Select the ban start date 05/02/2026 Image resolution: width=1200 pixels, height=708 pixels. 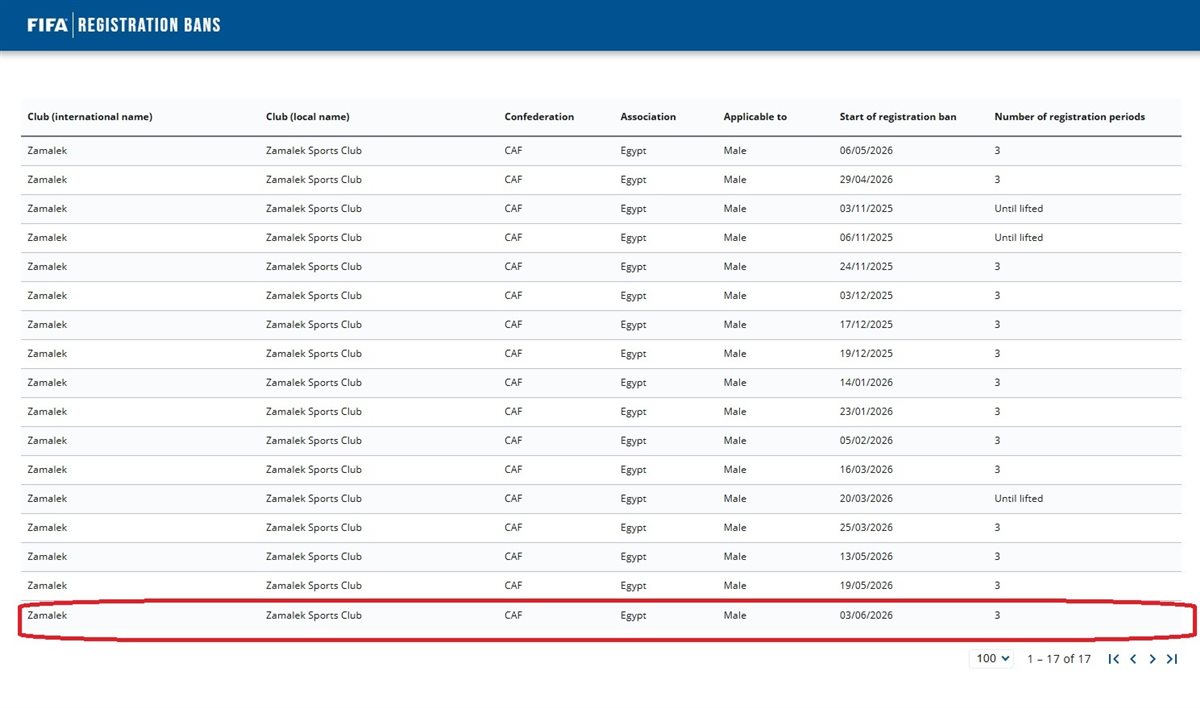coord(866,441)
